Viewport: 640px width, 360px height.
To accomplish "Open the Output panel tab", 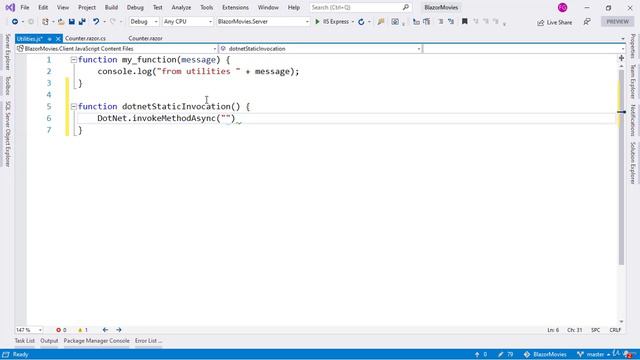I will 49,341.
